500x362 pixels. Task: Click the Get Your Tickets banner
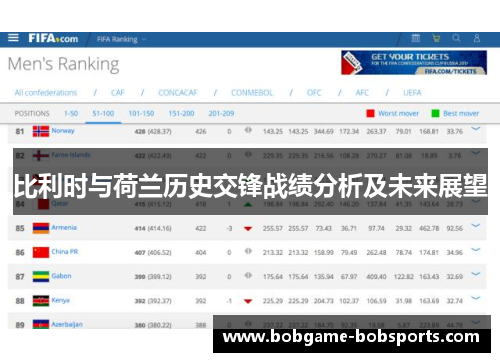click(x=414, y=63)
